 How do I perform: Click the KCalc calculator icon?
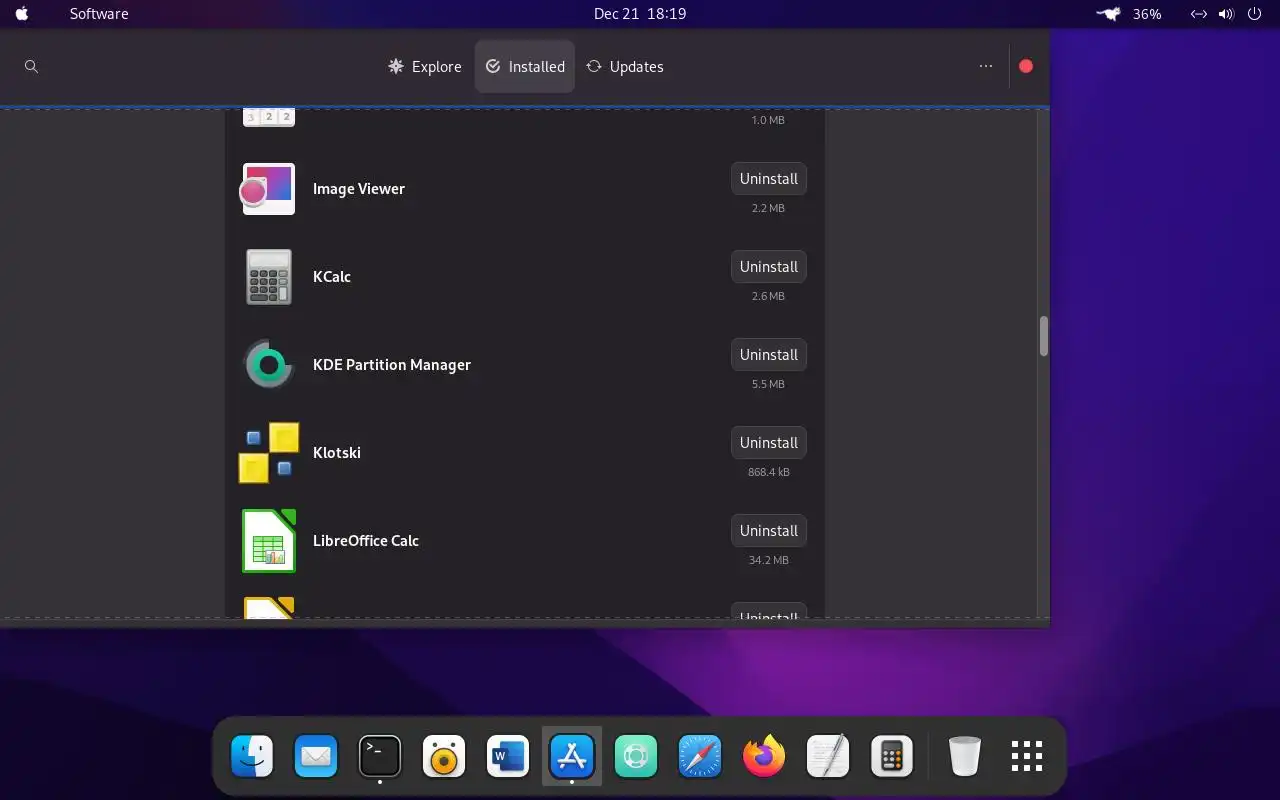(x=268, y=277)
